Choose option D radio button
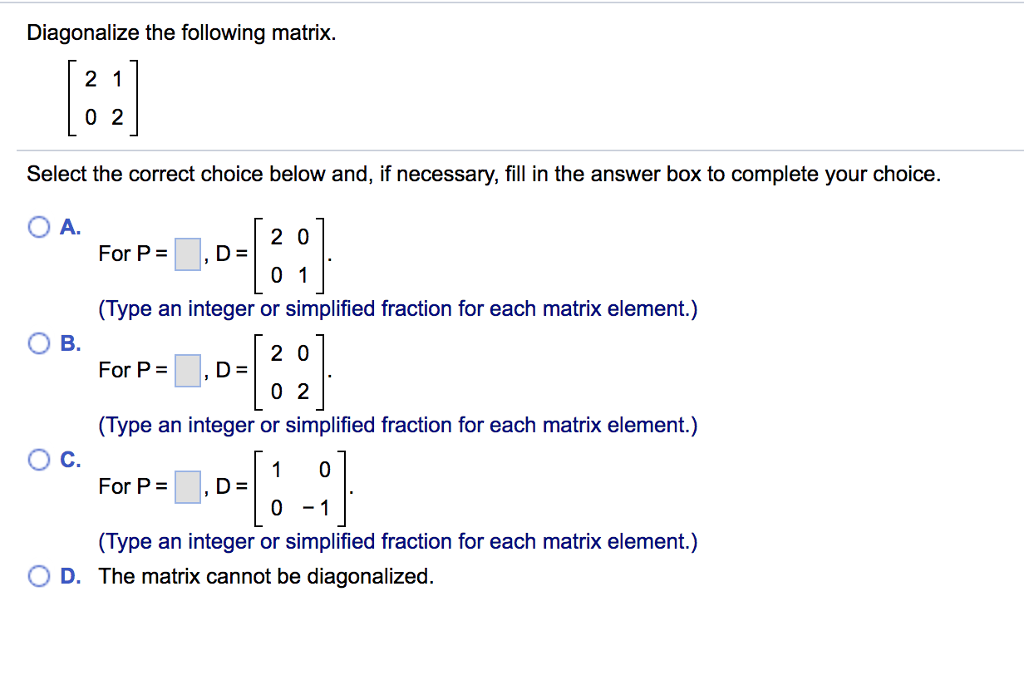 (x=39, y=576)
